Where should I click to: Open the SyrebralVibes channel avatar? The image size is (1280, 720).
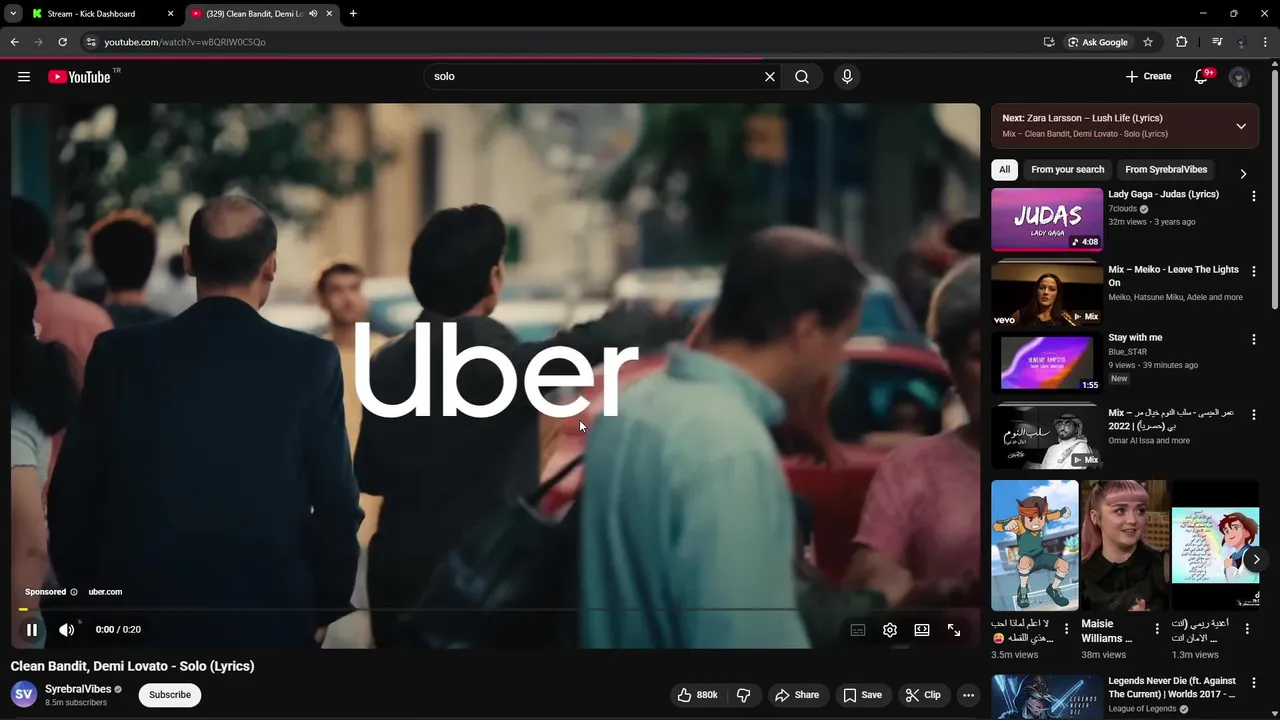coord(24,694)
